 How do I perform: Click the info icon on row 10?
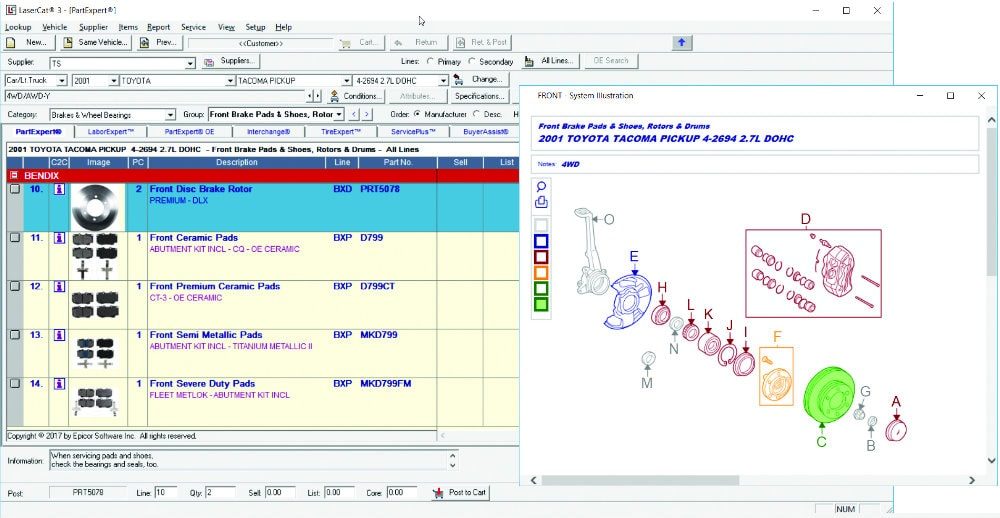59,189
